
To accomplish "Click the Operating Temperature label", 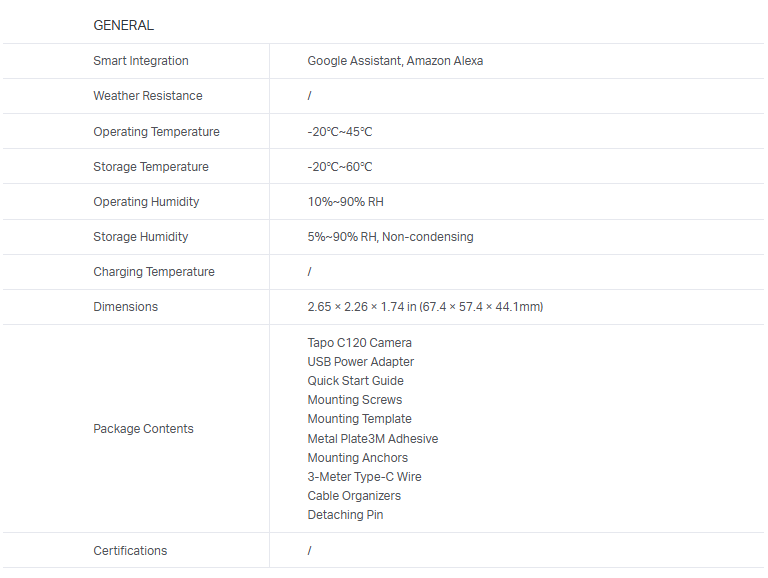I will coord(156,132).
